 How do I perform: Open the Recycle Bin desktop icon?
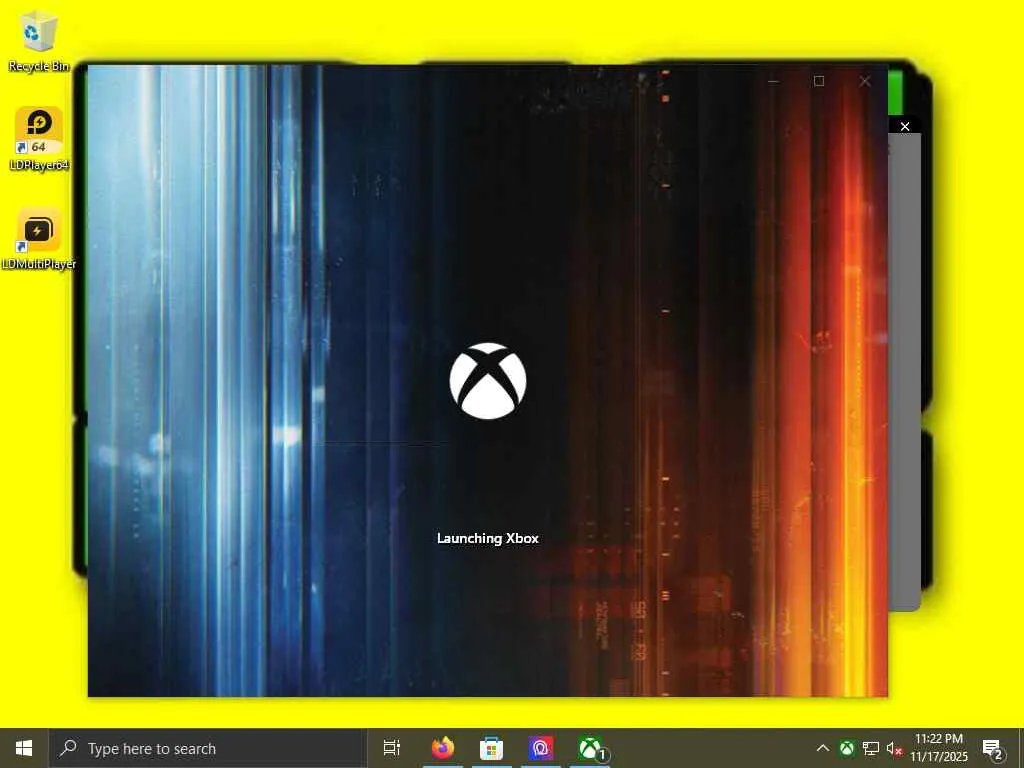38,40
